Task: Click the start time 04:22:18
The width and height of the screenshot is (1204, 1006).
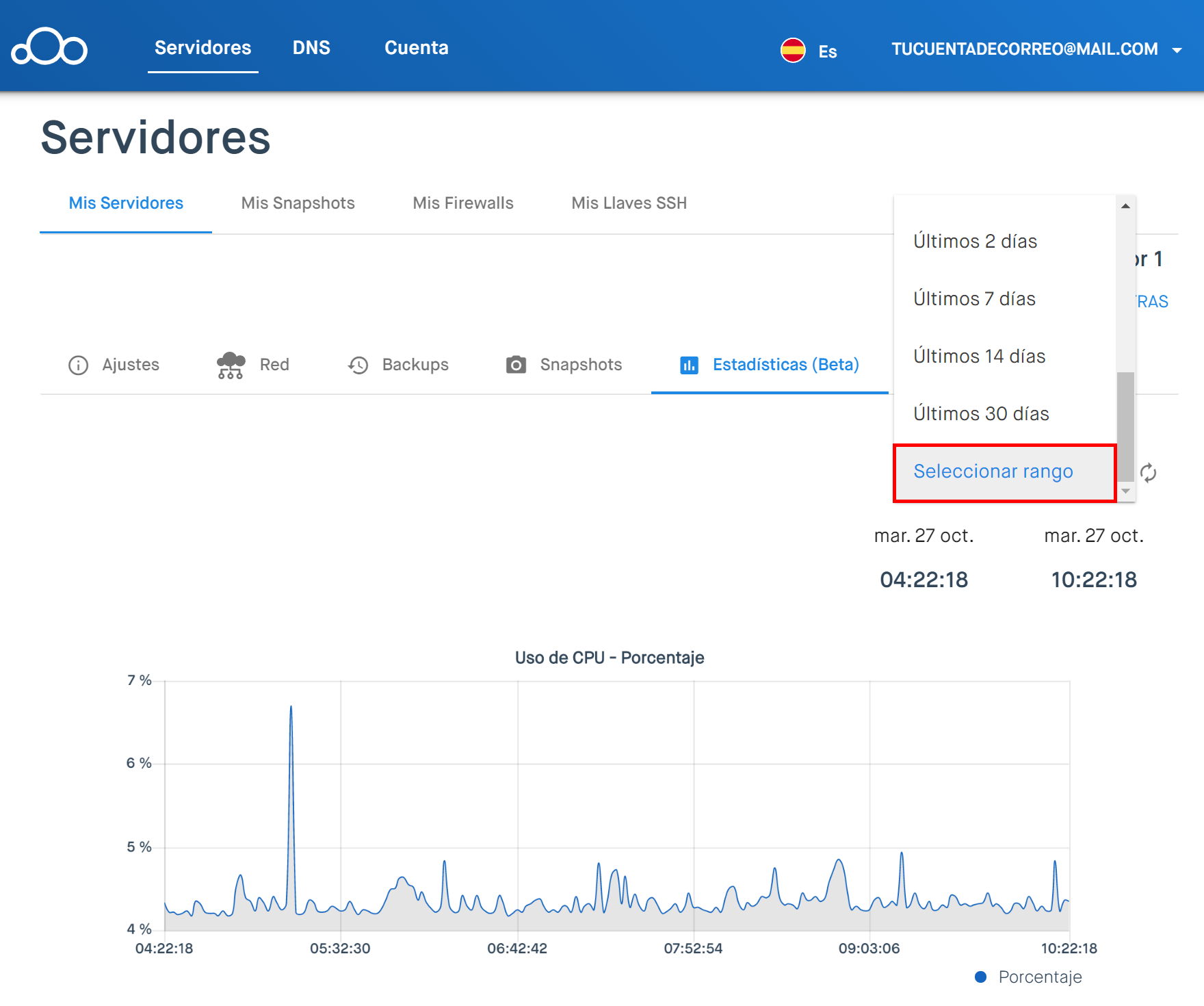Action: pos(924,580)
